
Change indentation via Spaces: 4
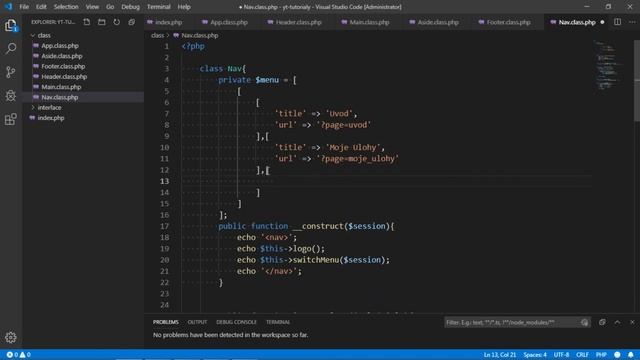tap(535, 355)
